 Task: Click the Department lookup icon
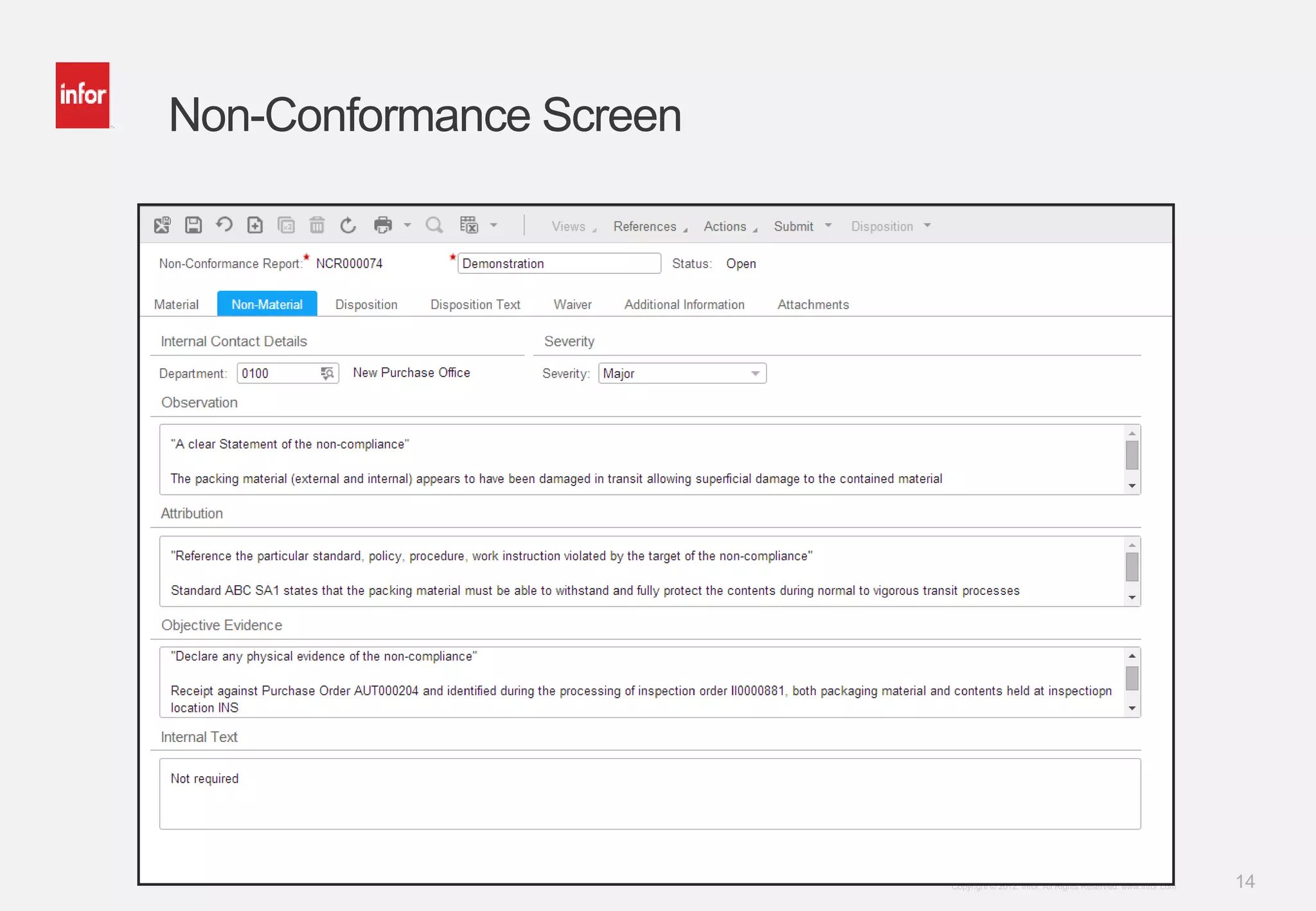coord(328,373)
